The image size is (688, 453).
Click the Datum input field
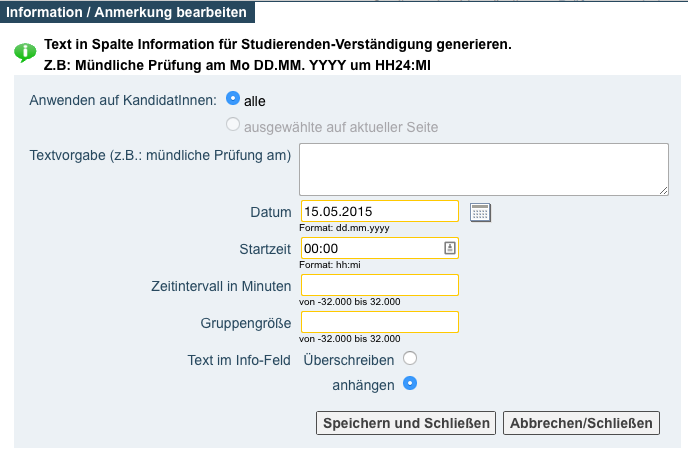point(380,211)
